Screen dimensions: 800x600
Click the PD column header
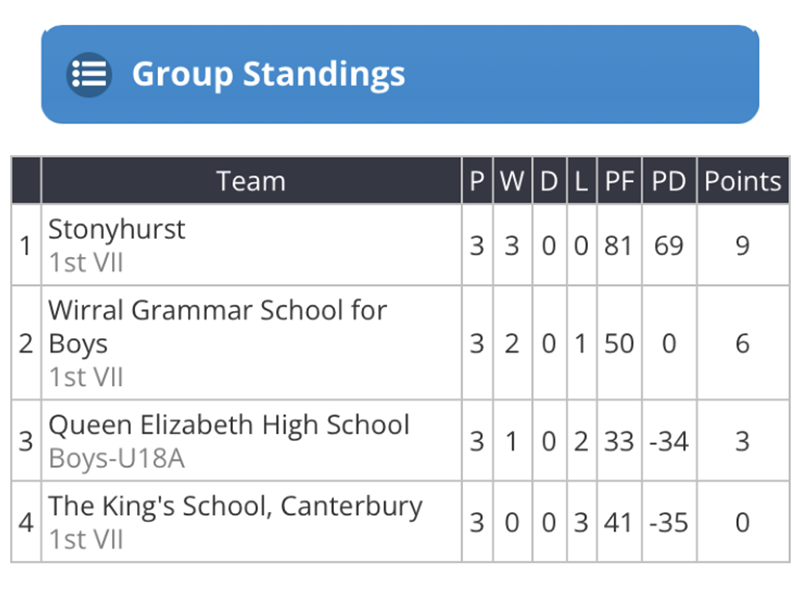(669, 181)
